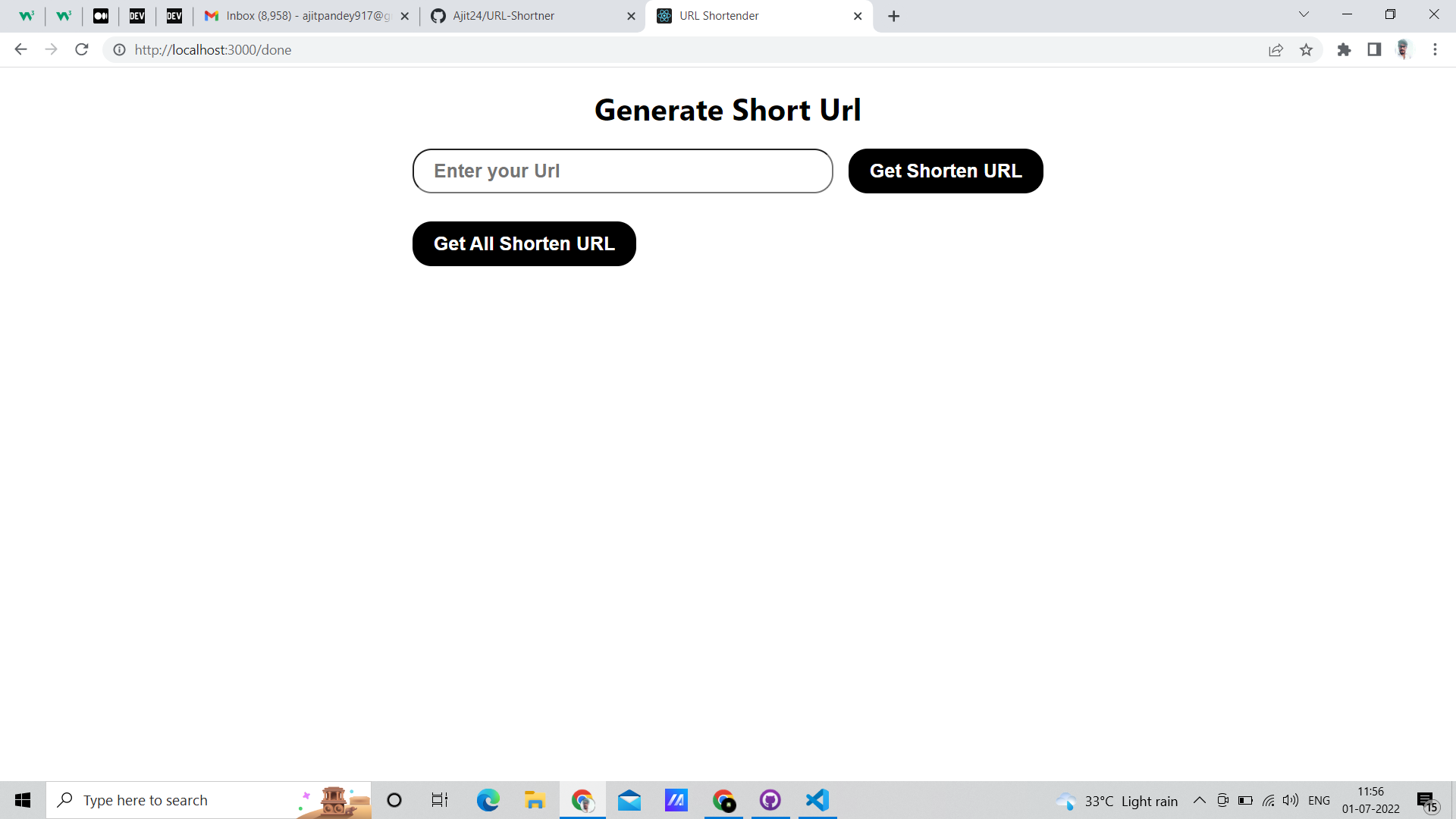
Task: Click the site information icon
Action: [x=119, y=50]
